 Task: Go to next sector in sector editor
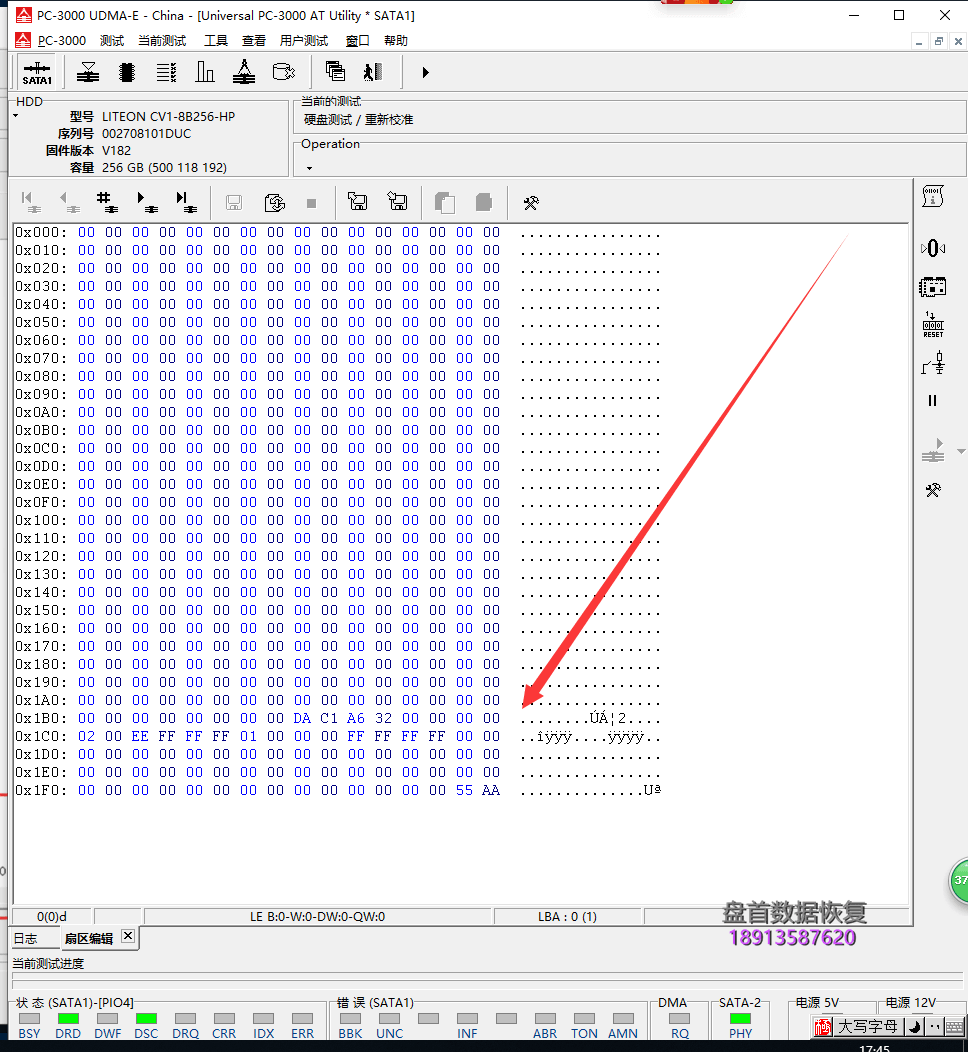pos(146,202)
